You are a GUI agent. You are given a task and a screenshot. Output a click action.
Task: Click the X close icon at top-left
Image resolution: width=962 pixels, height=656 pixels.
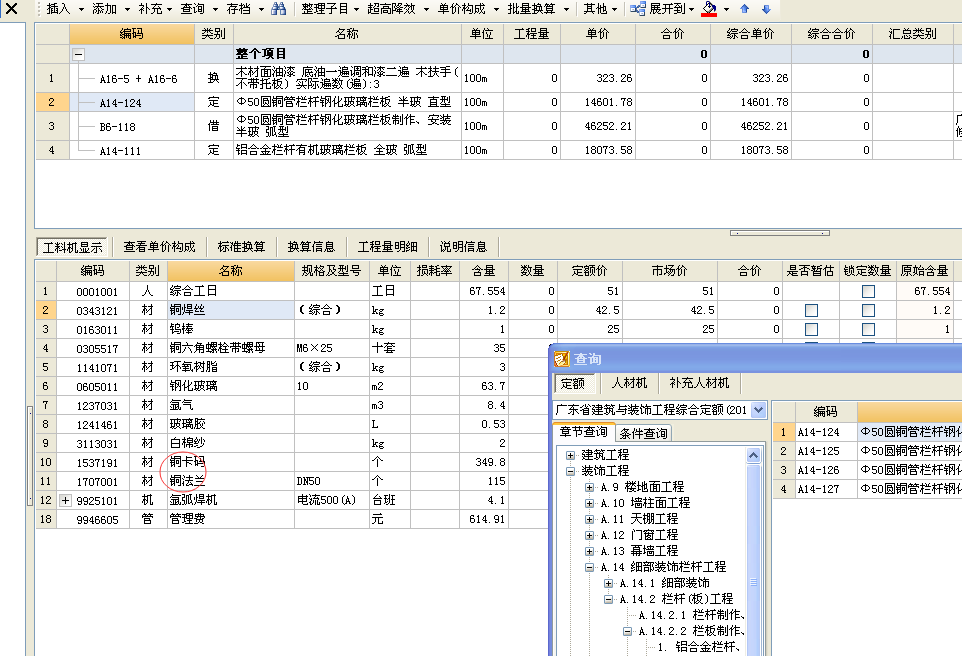[11, 9]
